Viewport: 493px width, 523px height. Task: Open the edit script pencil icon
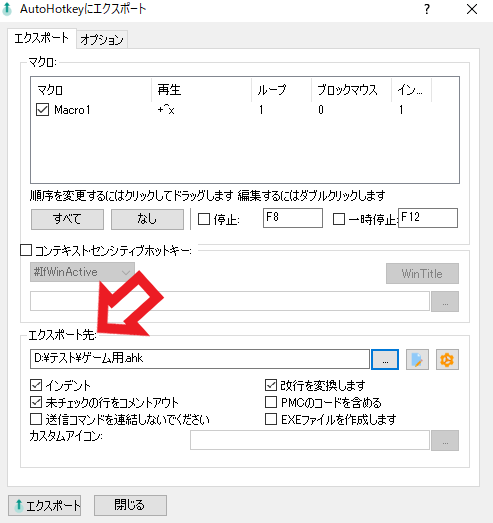417,360
